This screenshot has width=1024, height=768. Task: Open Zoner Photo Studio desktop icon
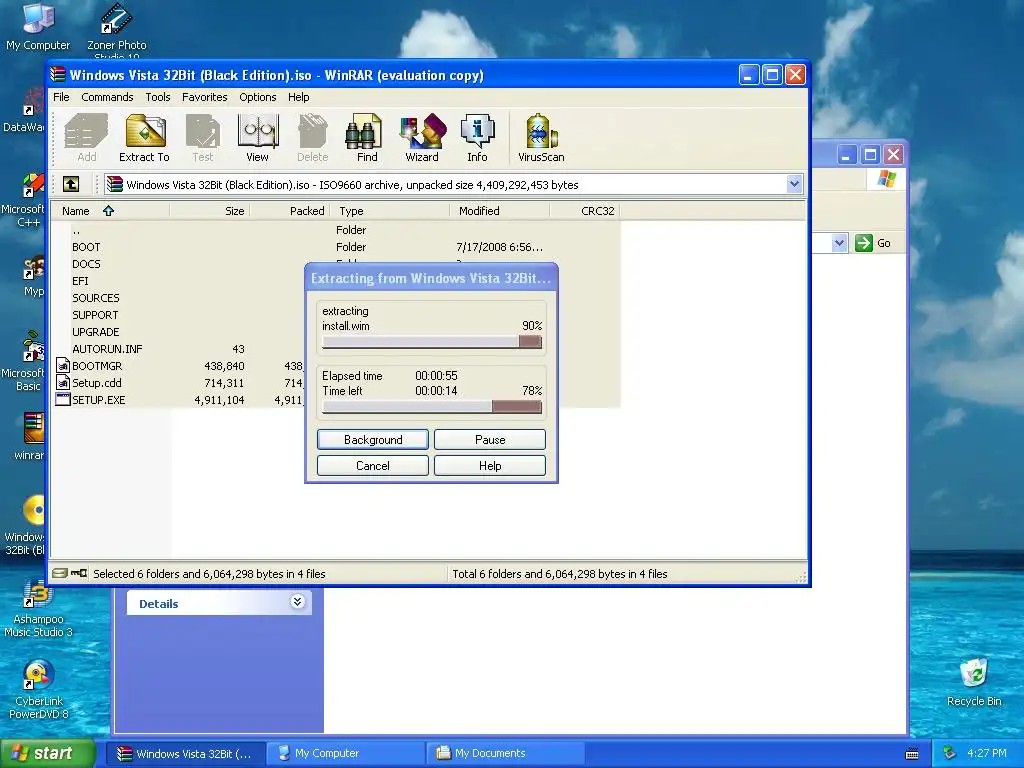pos(117,29)
